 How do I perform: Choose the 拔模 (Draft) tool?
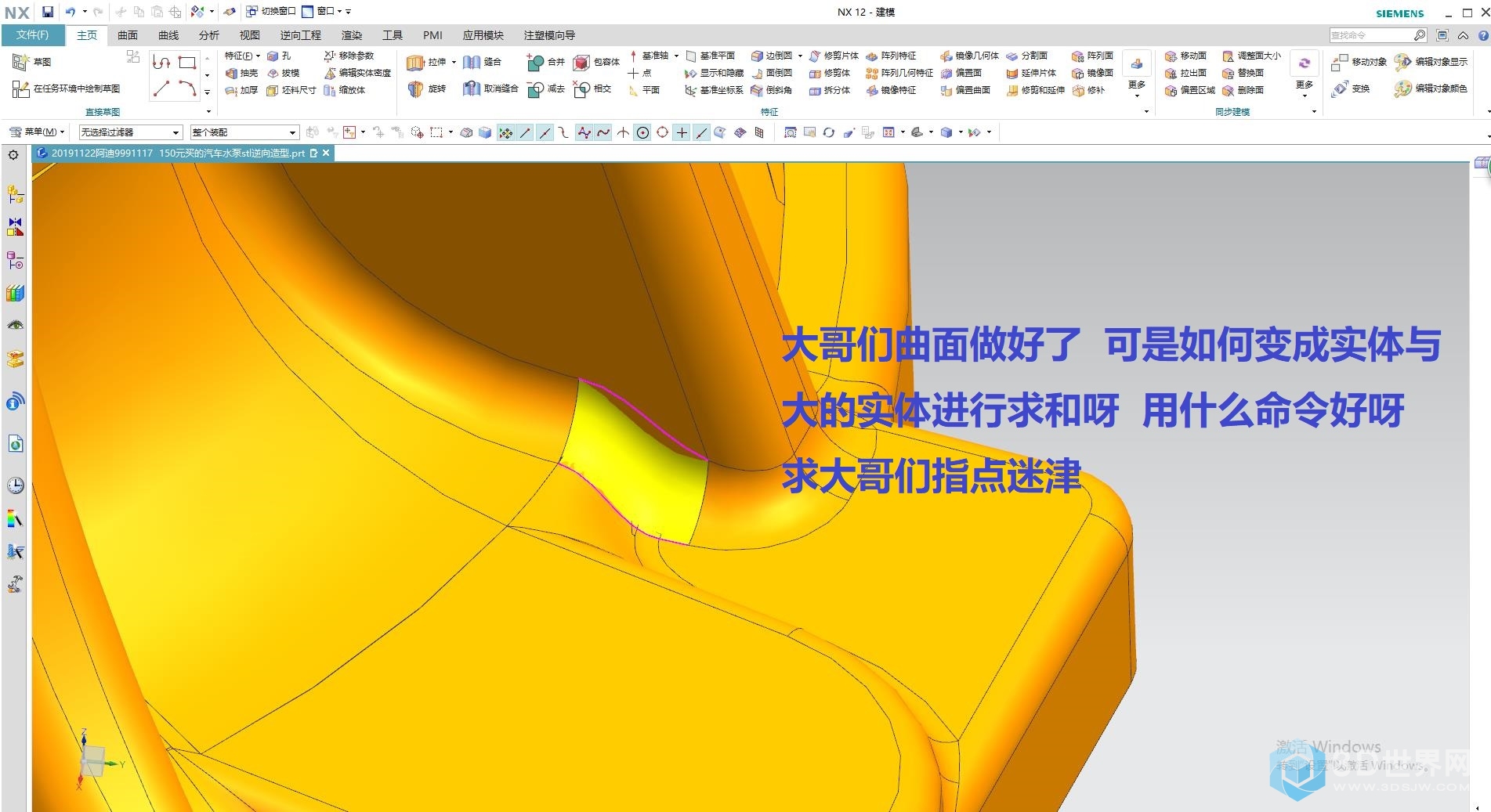(284, 73)
